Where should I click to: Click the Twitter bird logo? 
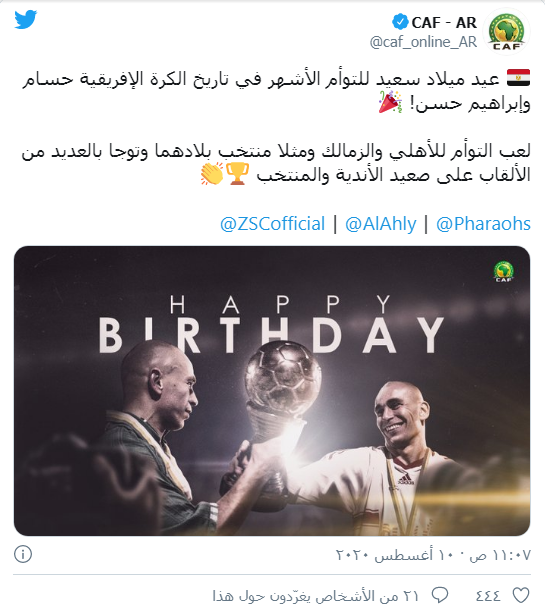coord(26,19)
